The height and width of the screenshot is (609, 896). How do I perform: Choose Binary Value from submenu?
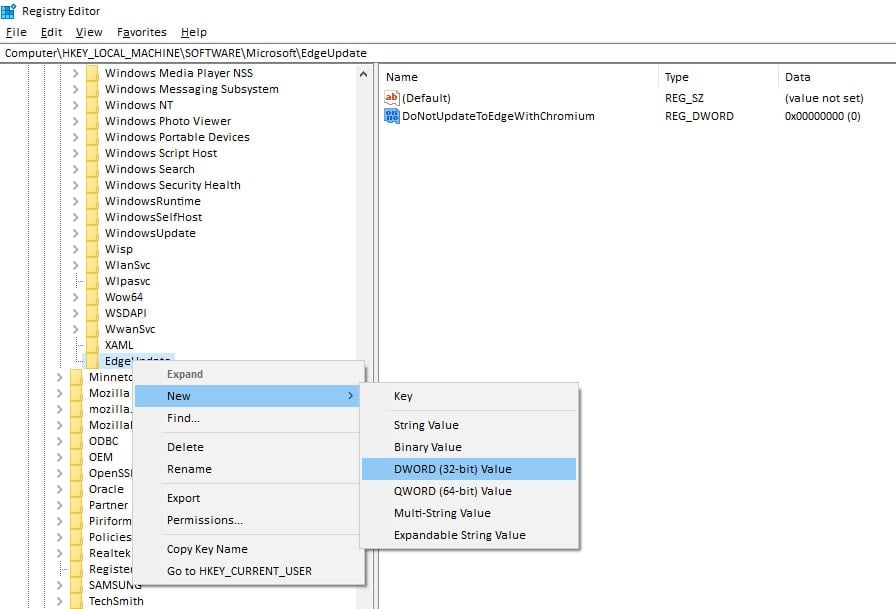coord(469,447)
